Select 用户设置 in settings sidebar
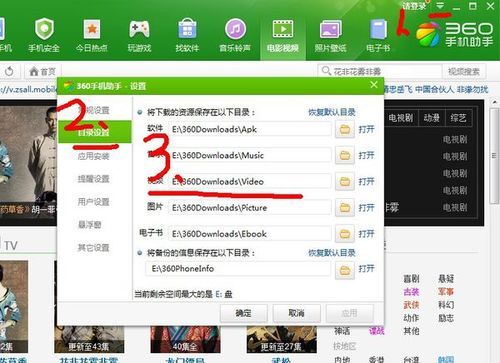Viewport: 500px width, 363px height. [94, 202]
